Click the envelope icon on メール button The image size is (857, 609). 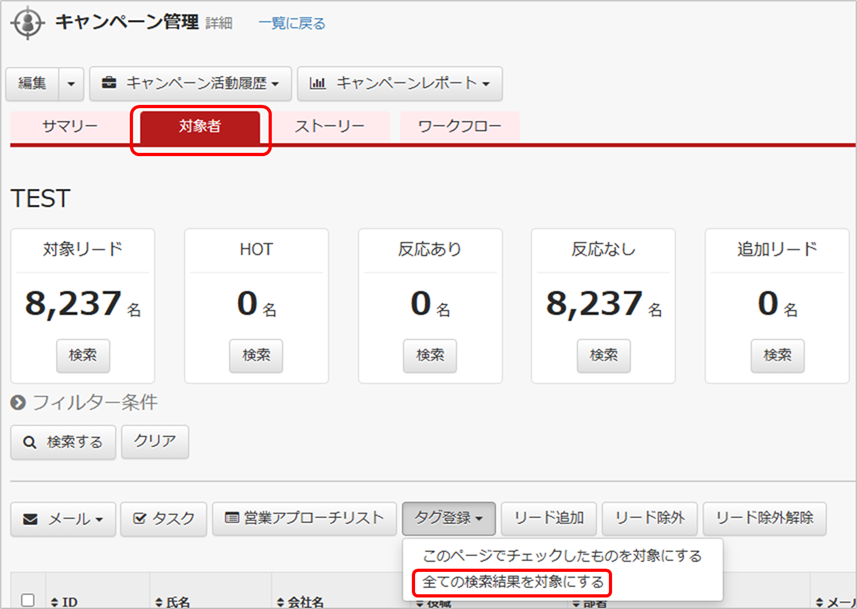pyautogui.click(x=31, y=519)
